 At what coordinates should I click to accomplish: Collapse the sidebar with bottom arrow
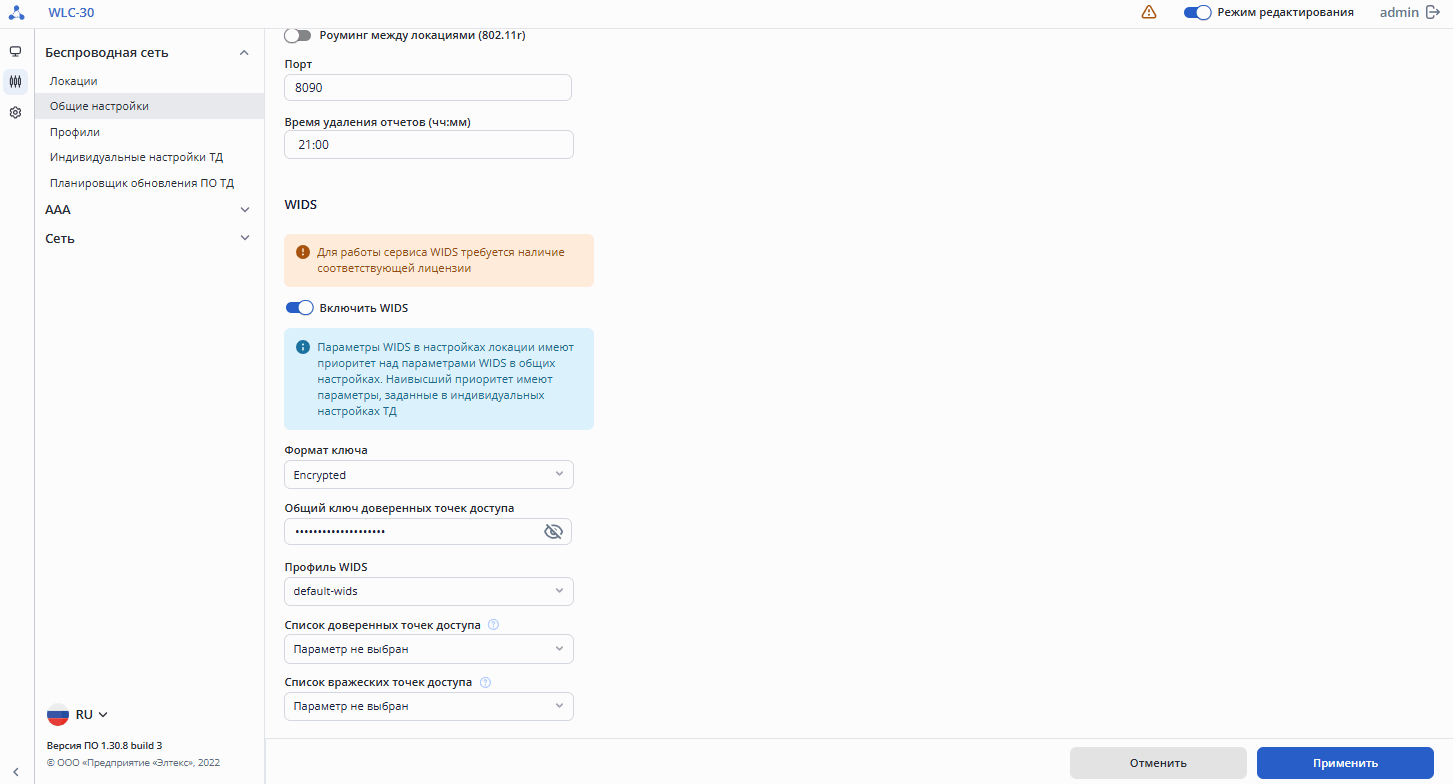click(x=16, y=769)
